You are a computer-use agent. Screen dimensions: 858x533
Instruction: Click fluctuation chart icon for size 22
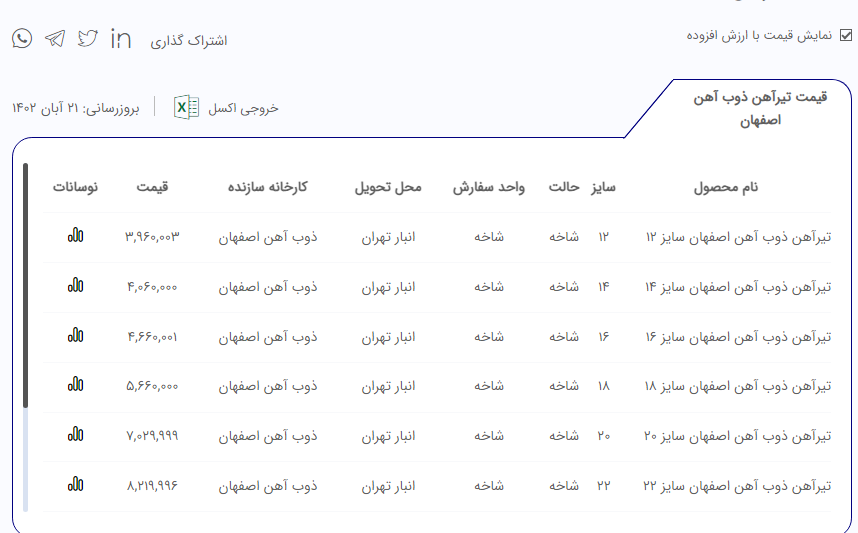click(x=75, y=485)
